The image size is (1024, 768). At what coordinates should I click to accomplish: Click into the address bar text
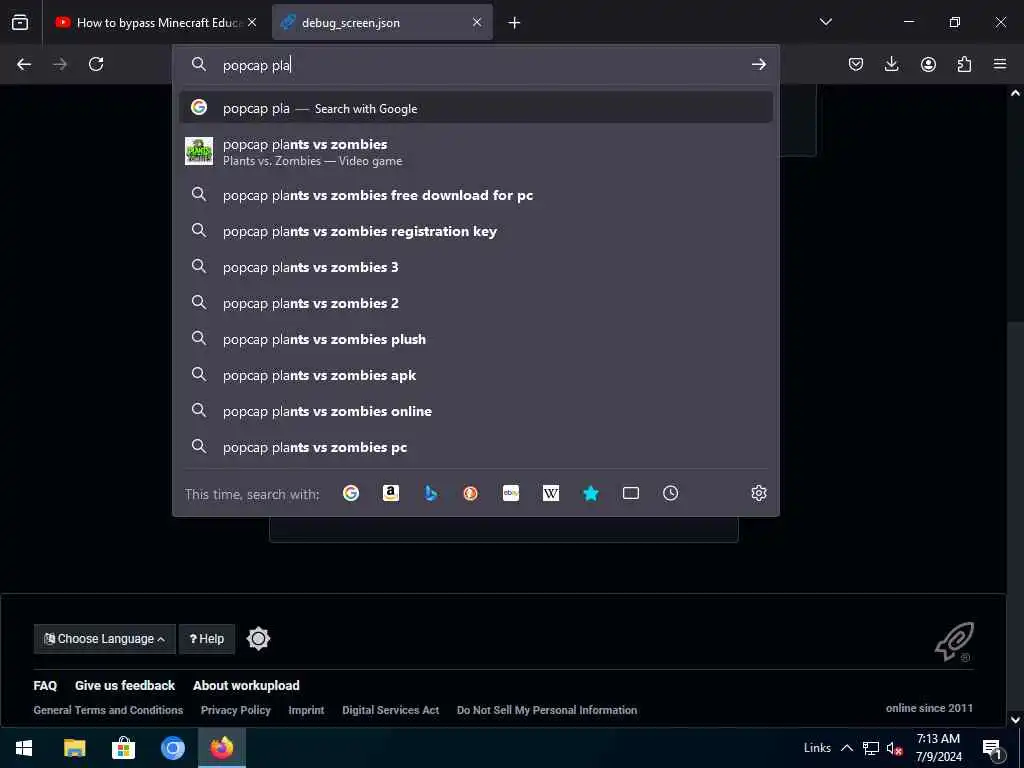tap(477, 65)
